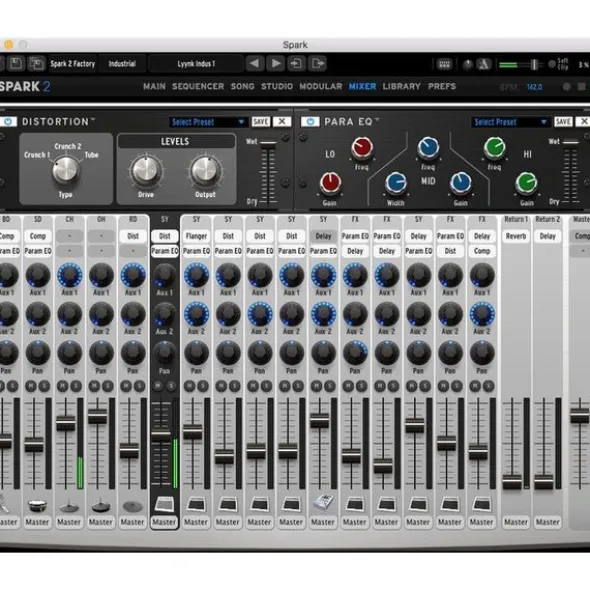
Task: Click the RD ride cymbal instrument icon
Action: (133, 506)
